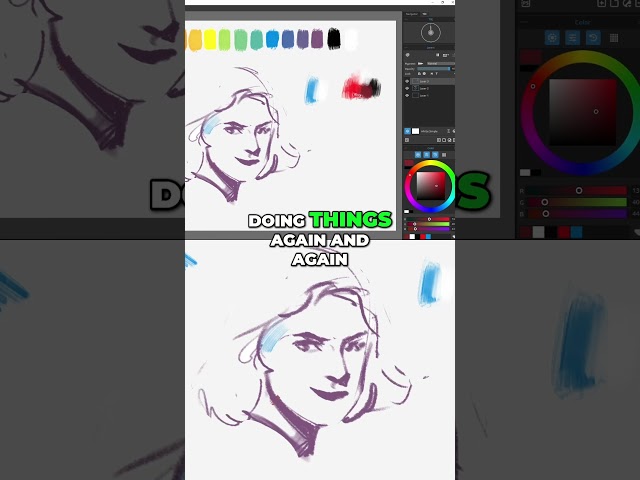Click the color picker icon right of the palette swatches
This screenshot has height=480, width=640.
pyautogui.click(x=453, y=236)
